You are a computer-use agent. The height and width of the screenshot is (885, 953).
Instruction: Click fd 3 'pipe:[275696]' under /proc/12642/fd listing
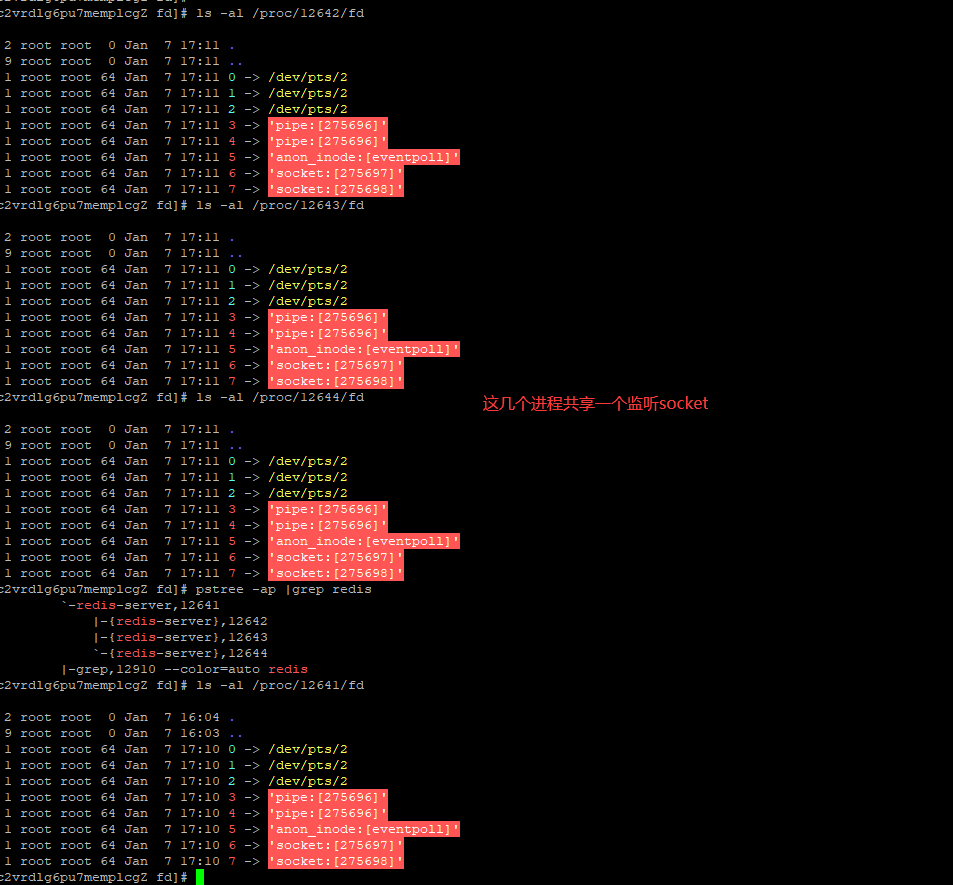click(x=328, y=125)
